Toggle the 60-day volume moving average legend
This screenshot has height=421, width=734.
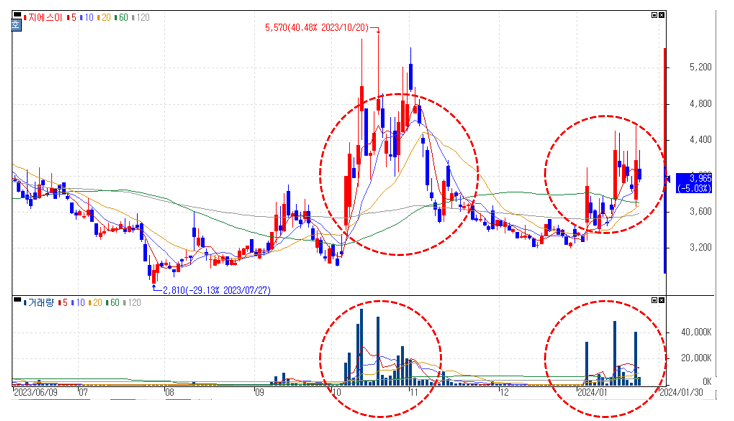click(x=112, y=303)
